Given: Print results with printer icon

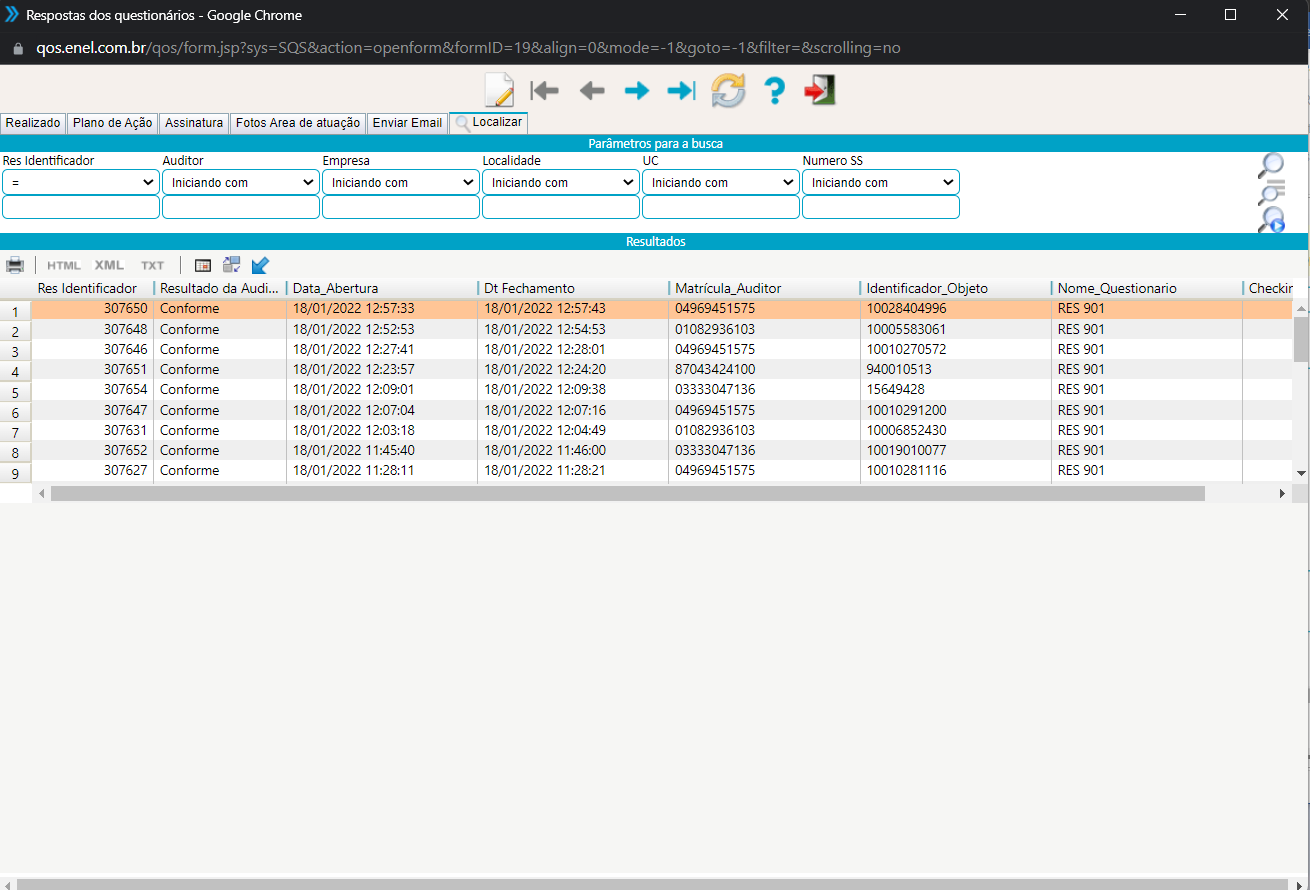Looking at the screenshot, I should tap(15, 265).
